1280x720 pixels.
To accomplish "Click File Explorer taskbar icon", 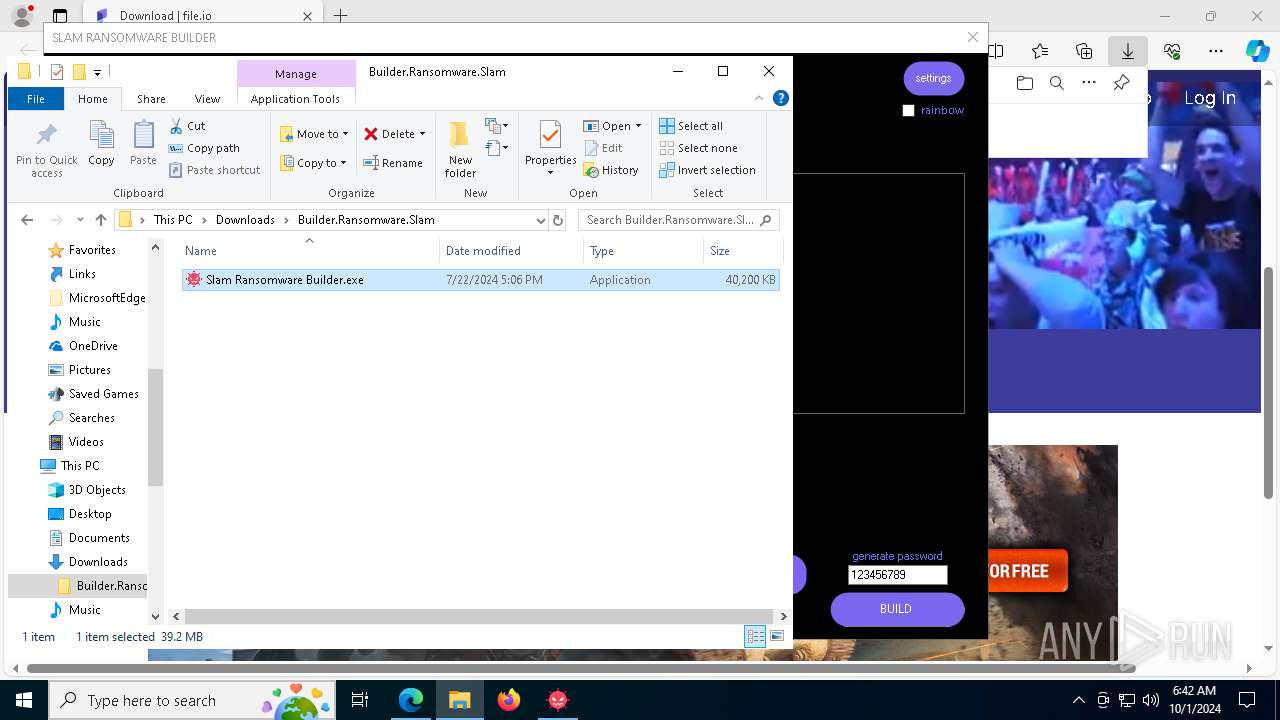I will (460, 700).
